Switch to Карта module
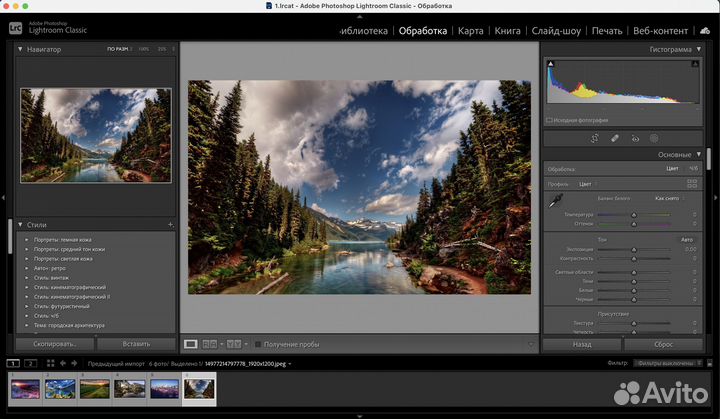The image size is (720, 419). pyautogui.click(x=471, y=31)
